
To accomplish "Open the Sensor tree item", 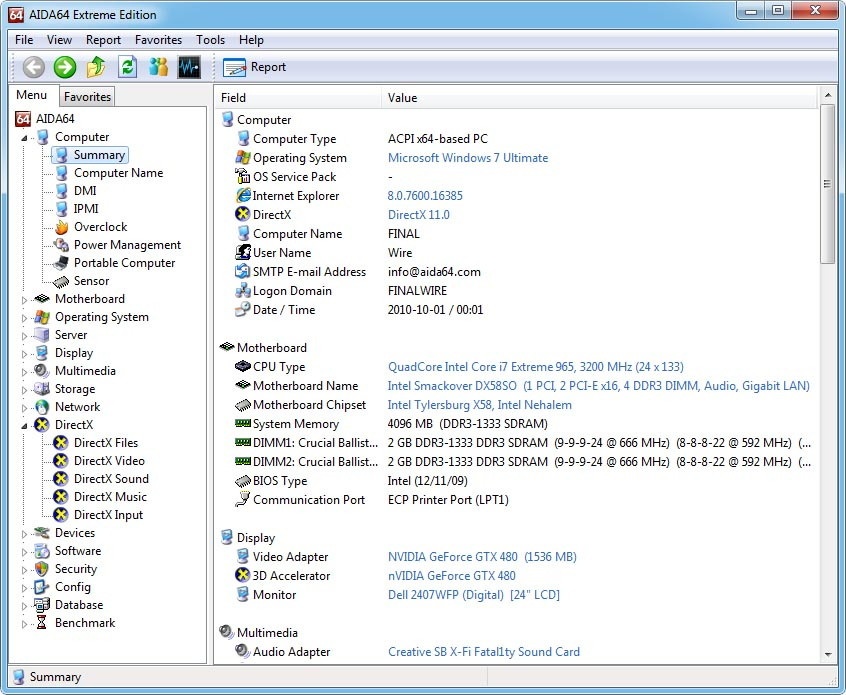I will (91, 281).
